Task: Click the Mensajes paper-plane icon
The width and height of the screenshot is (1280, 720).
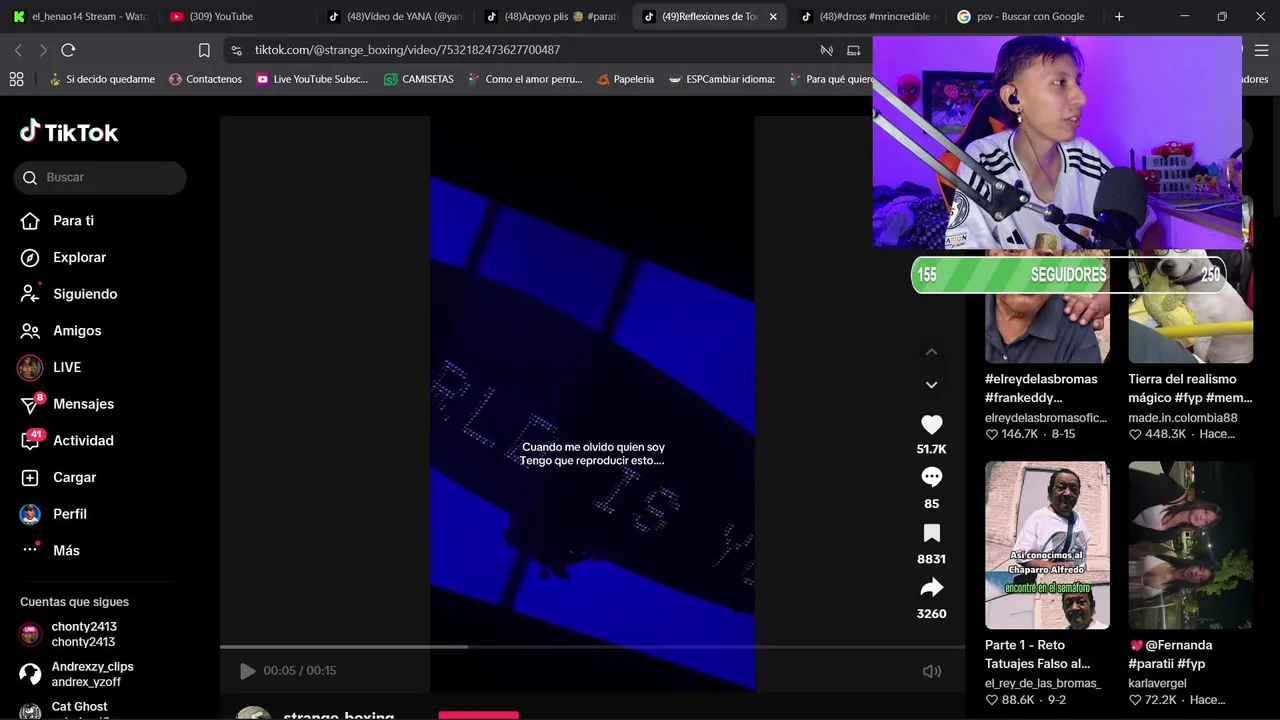Action: click(x=30, y=405)
